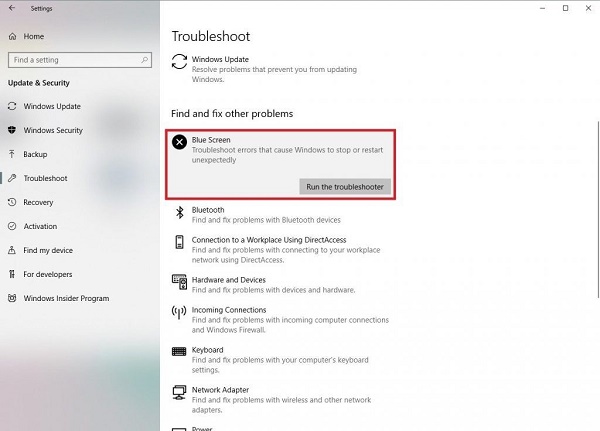Click the large Windows Update troubleshooter icon
Viewport: 600px width, 431px height.
click(x=179, y=62)
